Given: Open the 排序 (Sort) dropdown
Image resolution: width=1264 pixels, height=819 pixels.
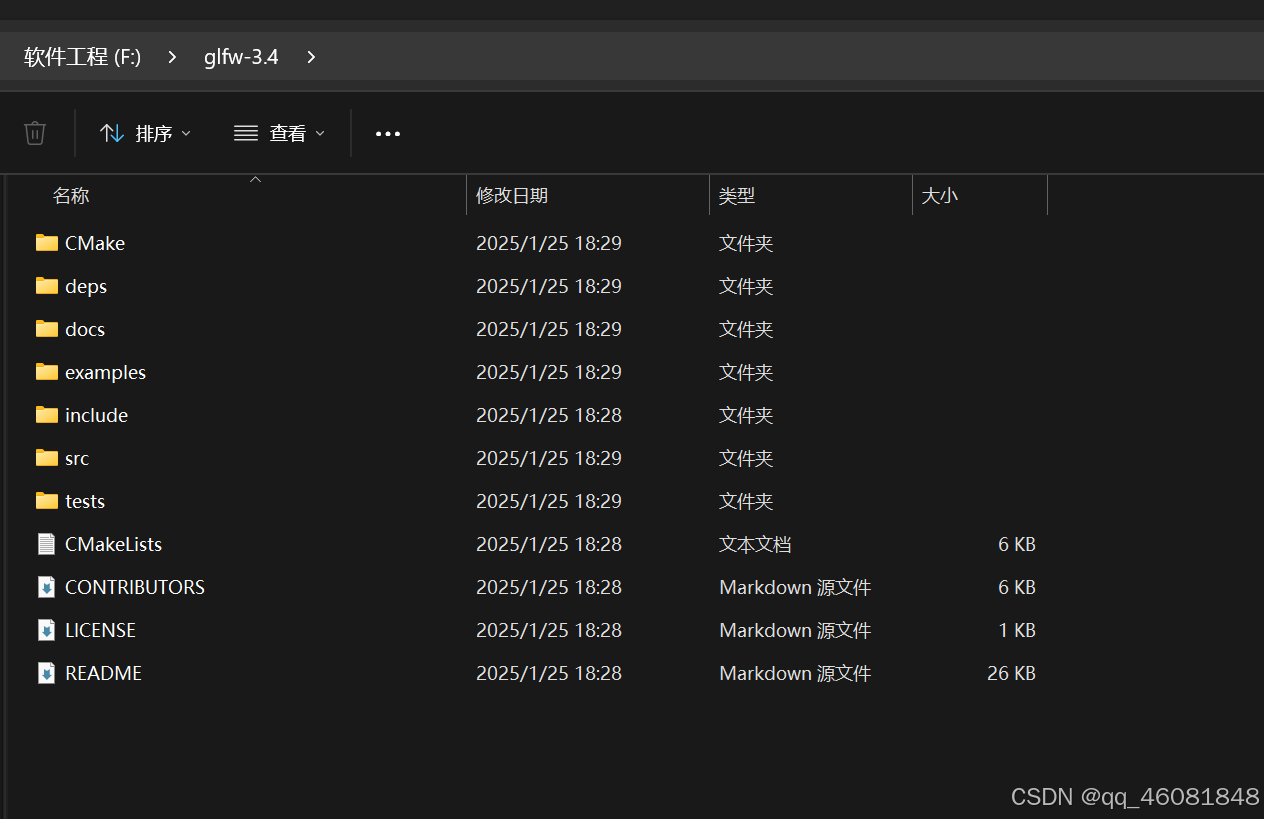Looking at the screenshot, I should tap(145, 132).
